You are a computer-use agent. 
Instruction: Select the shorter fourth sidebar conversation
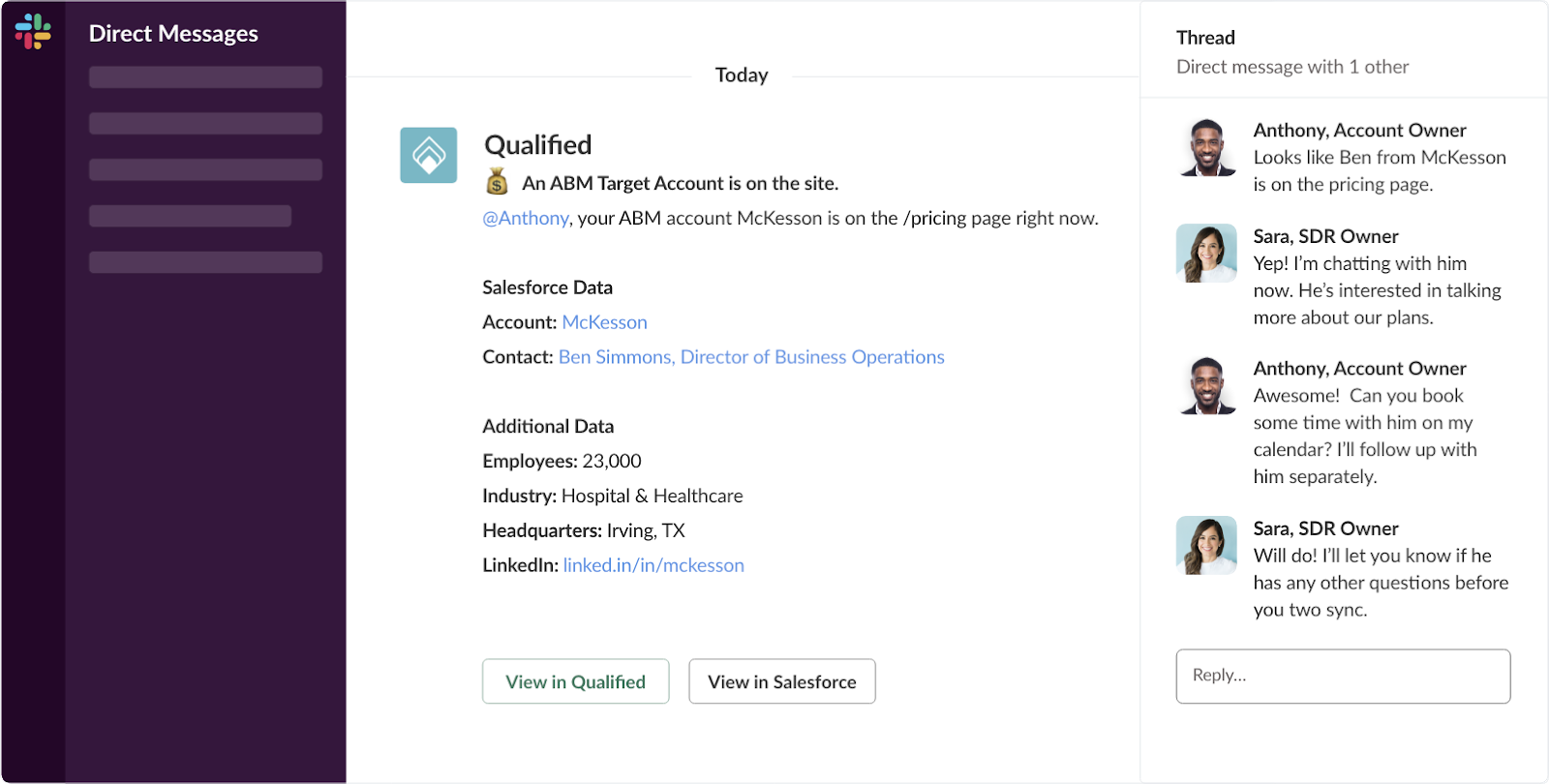[x=190, y=216]
